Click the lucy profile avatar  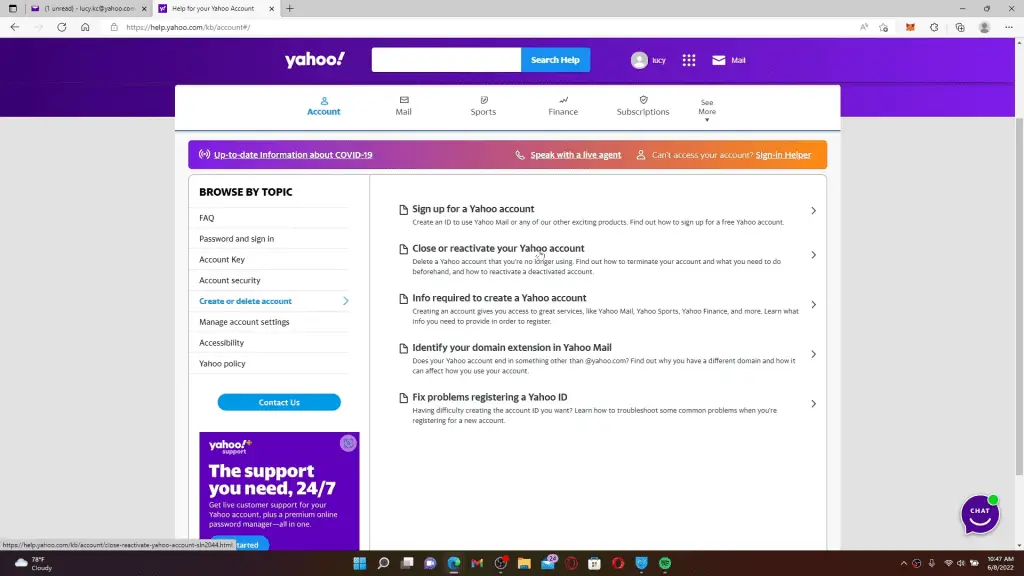tap(639, 60)
